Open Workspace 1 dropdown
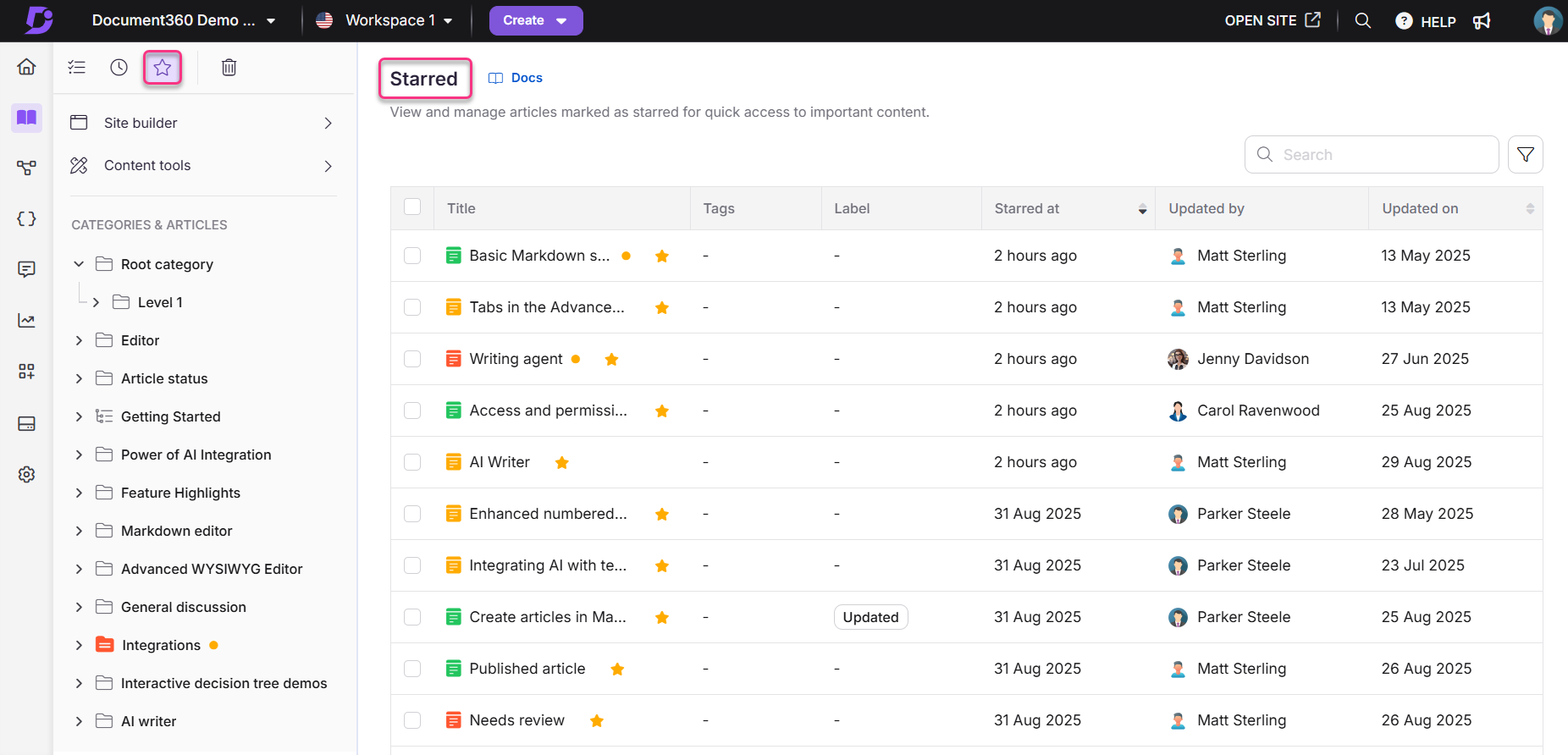Image resolution: width=1568 pixels, height=755 pixels. point(384,20)
